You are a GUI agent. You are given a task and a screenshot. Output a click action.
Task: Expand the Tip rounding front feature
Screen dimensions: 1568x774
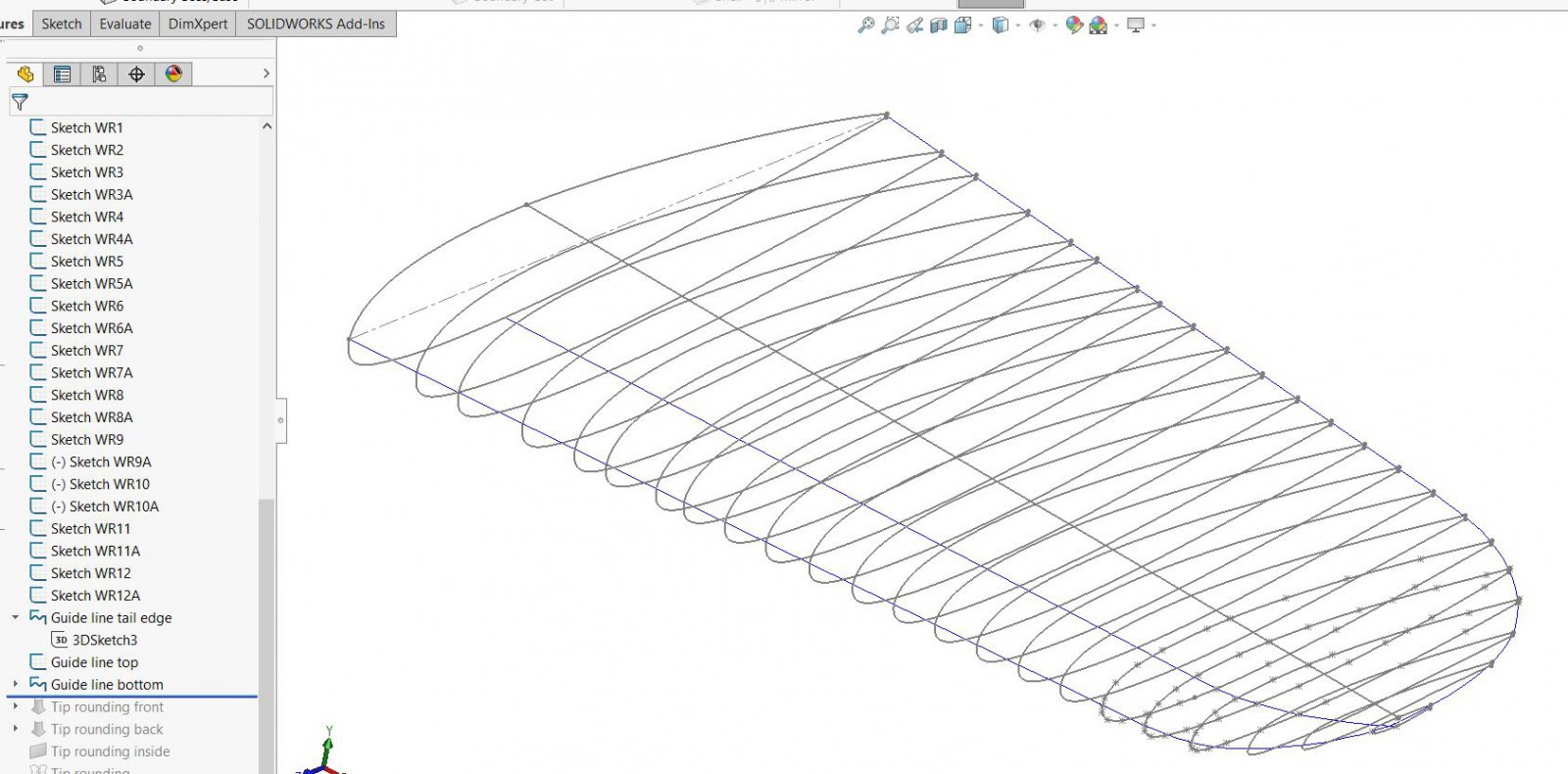[x=16, y=706]
